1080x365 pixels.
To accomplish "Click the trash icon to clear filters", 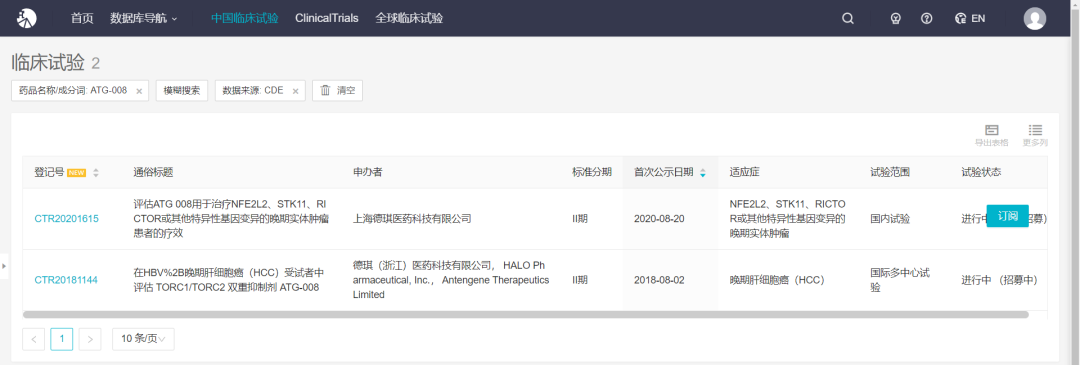I will [x=326, y=90].
